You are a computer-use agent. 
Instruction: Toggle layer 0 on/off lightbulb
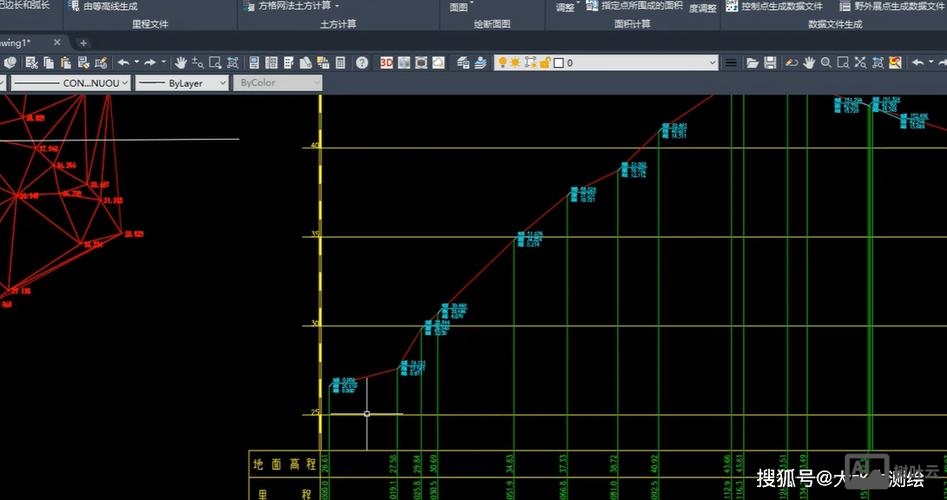[503, 62]
